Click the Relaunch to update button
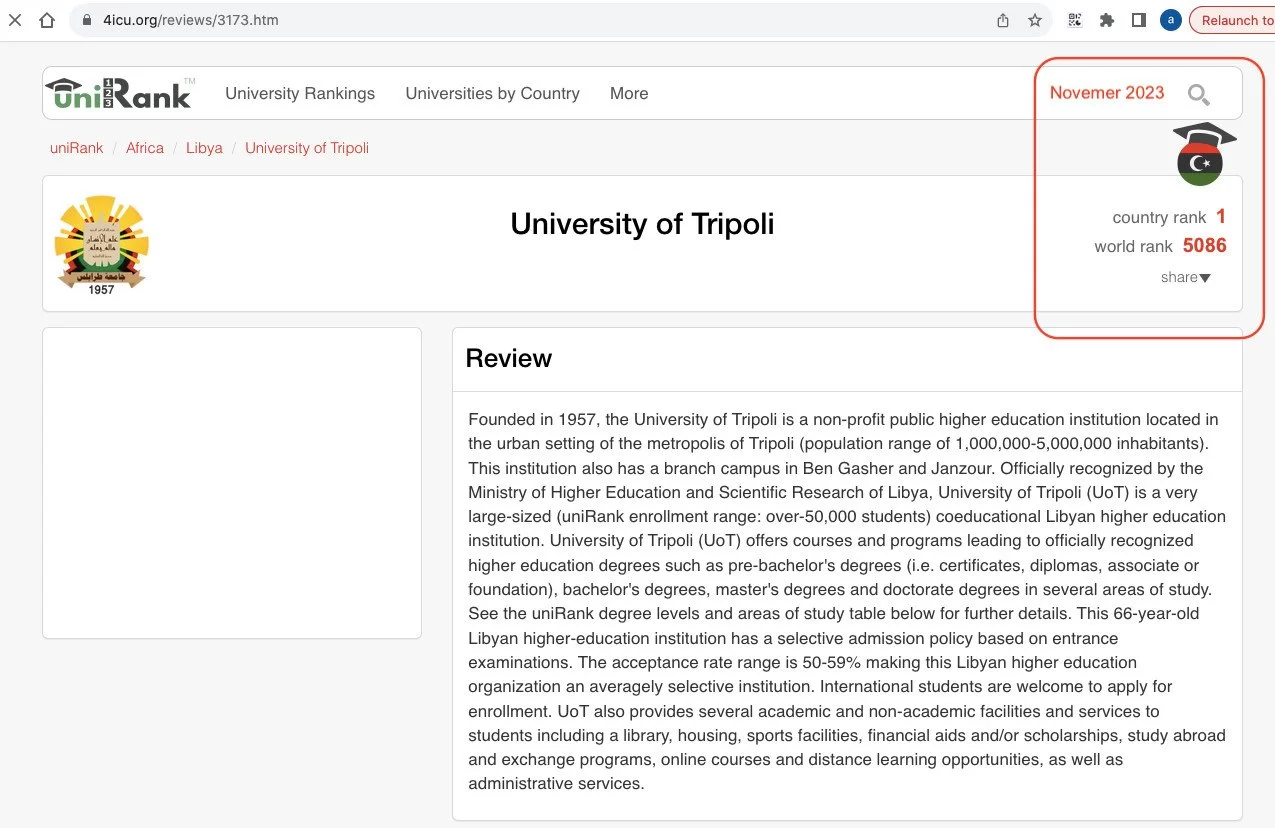 pos(1232,20)
